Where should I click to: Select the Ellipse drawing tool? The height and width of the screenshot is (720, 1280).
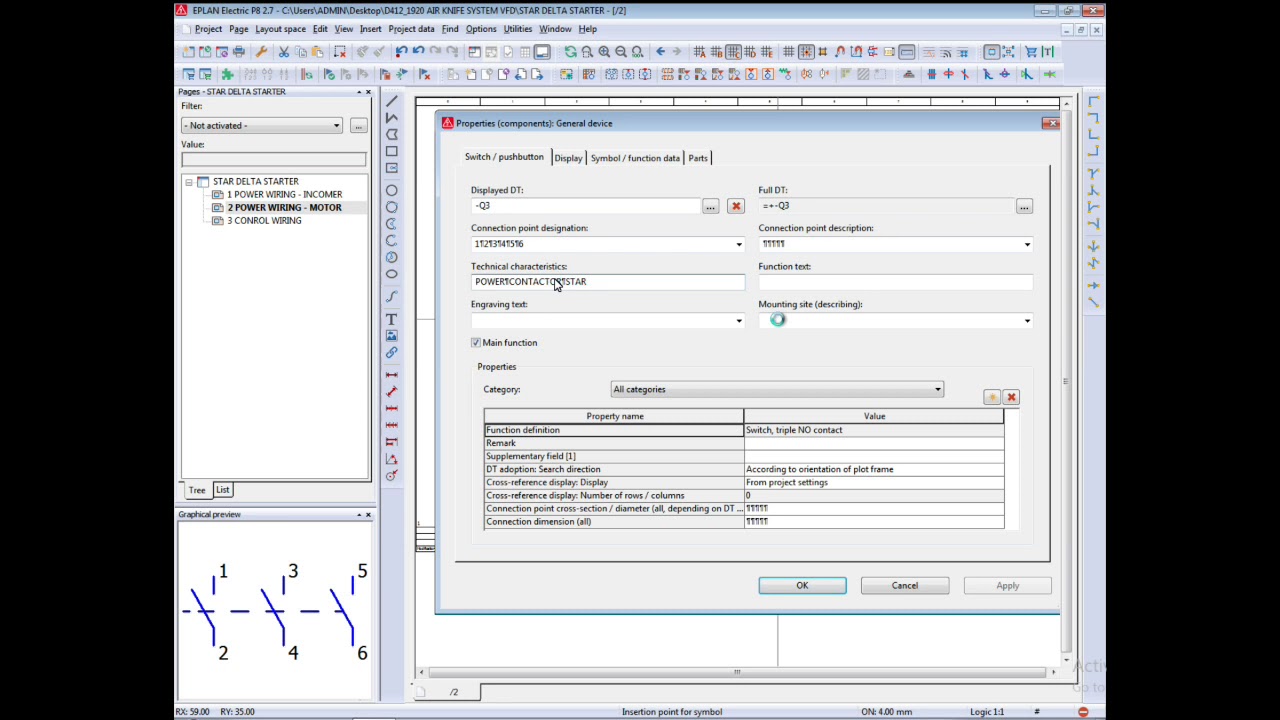(x=391, y=274)
